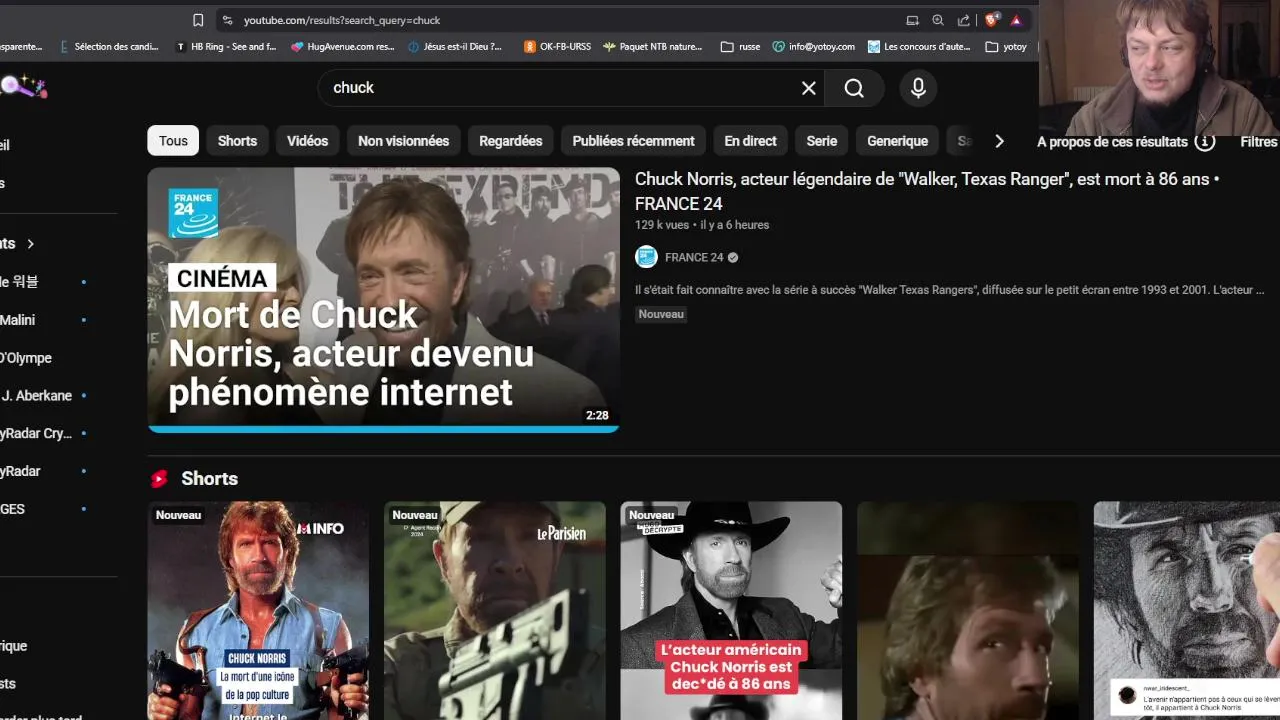The height and width of the screenshot is (720, 1280).
Task: Open the INFO Chuck Norris short
Action: click(x=258, y=610)
